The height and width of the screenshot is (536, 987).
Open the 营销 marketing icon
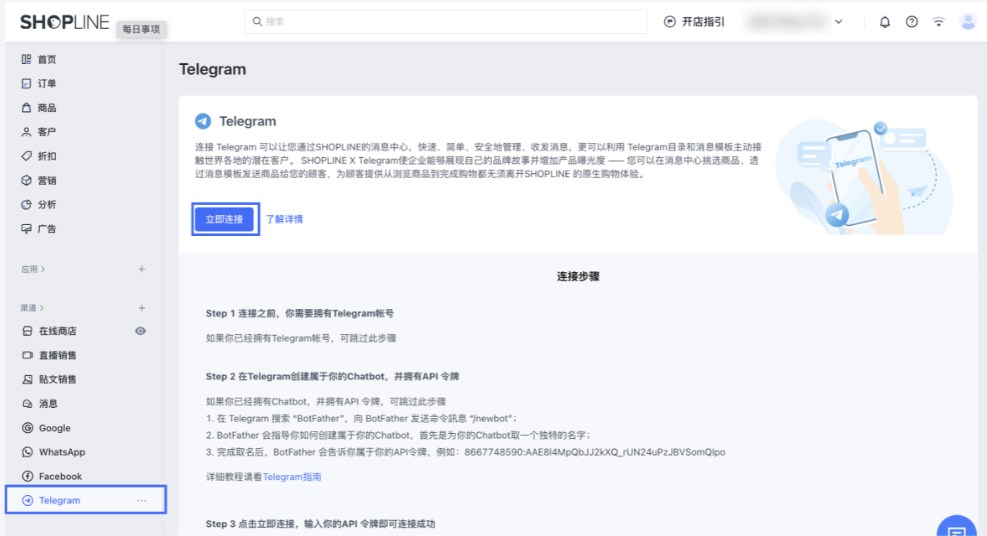(26, 180)
